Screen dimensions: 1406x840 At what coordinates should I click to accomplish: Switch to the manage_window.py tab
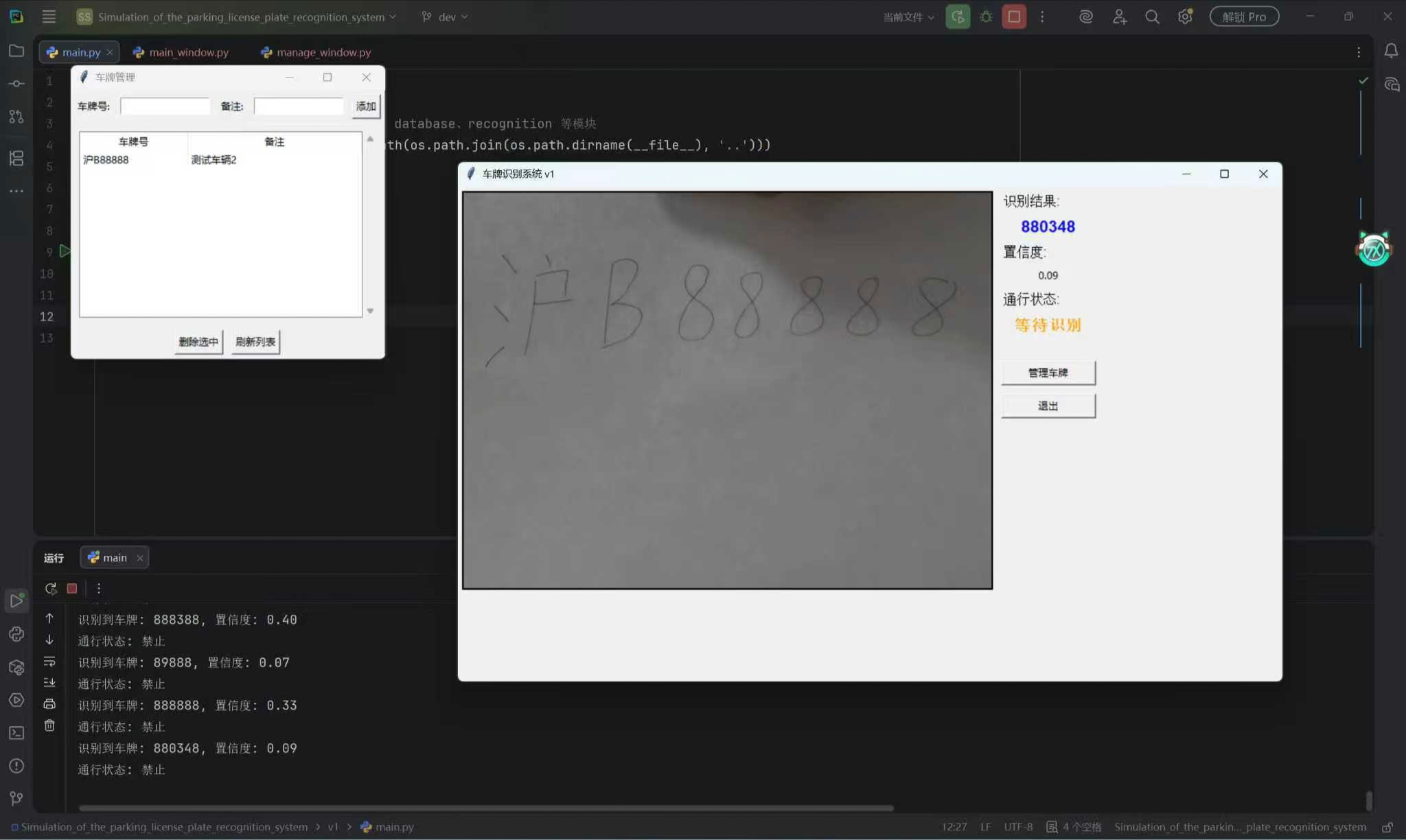323,52
